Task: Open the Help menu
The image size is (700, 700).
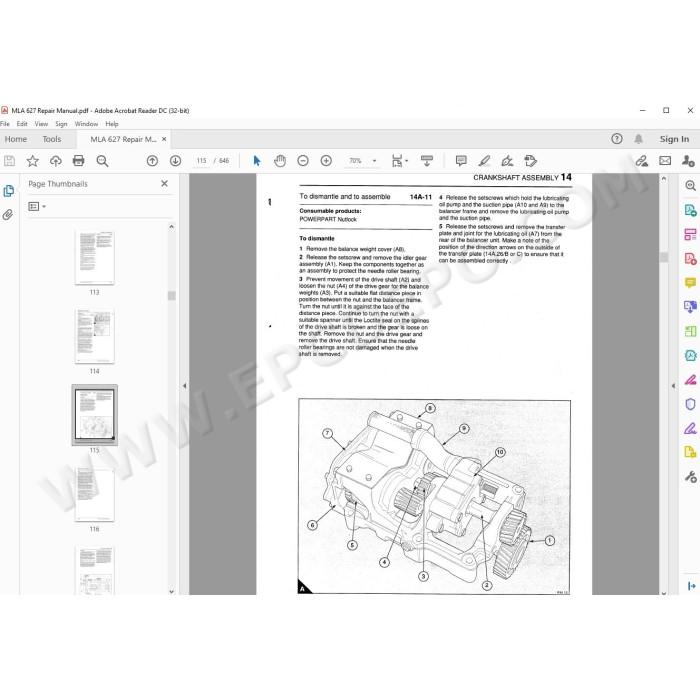Action: tap(112, 124)
